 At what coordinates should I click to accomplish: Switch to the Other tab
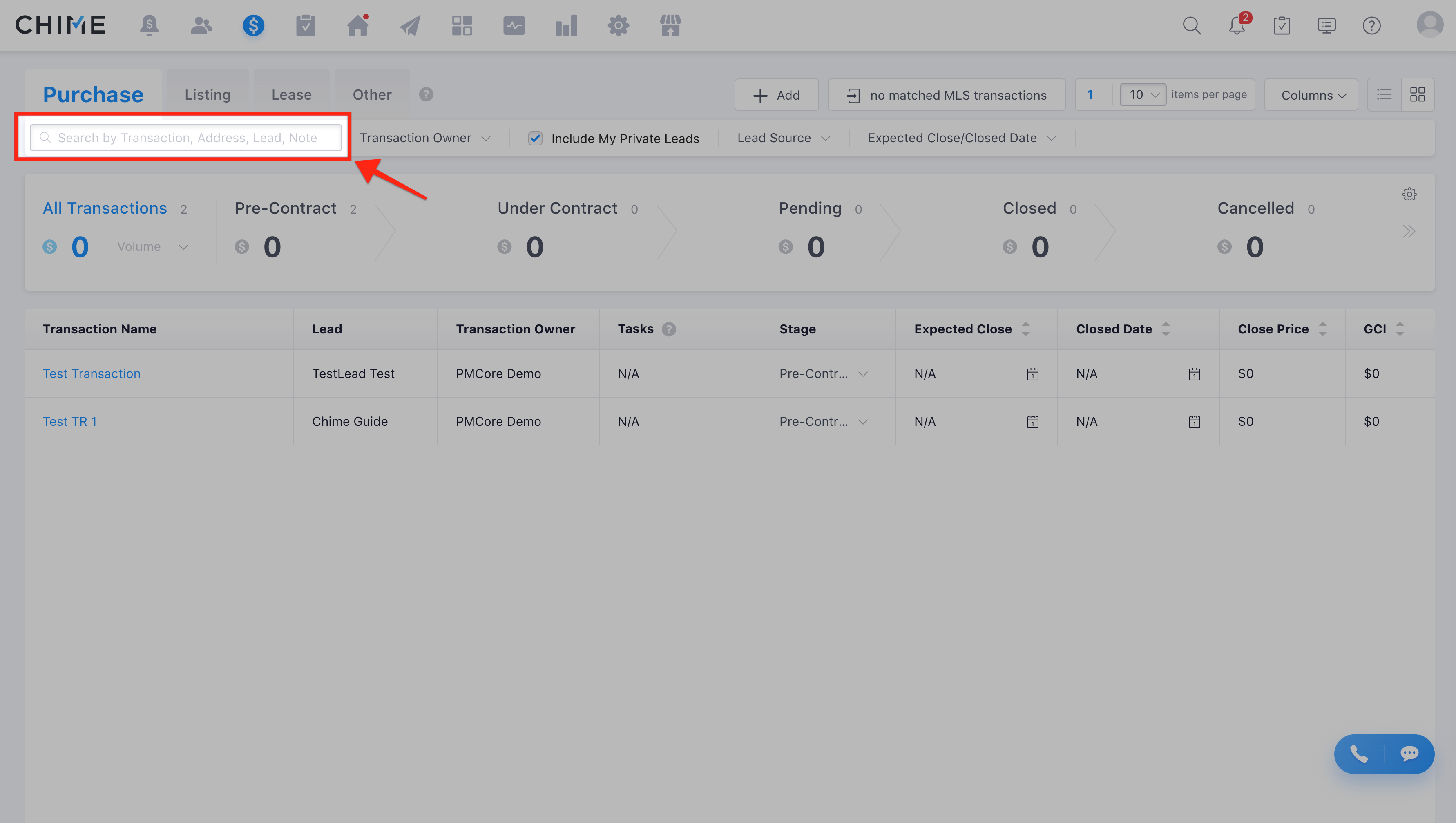point(372,94)
